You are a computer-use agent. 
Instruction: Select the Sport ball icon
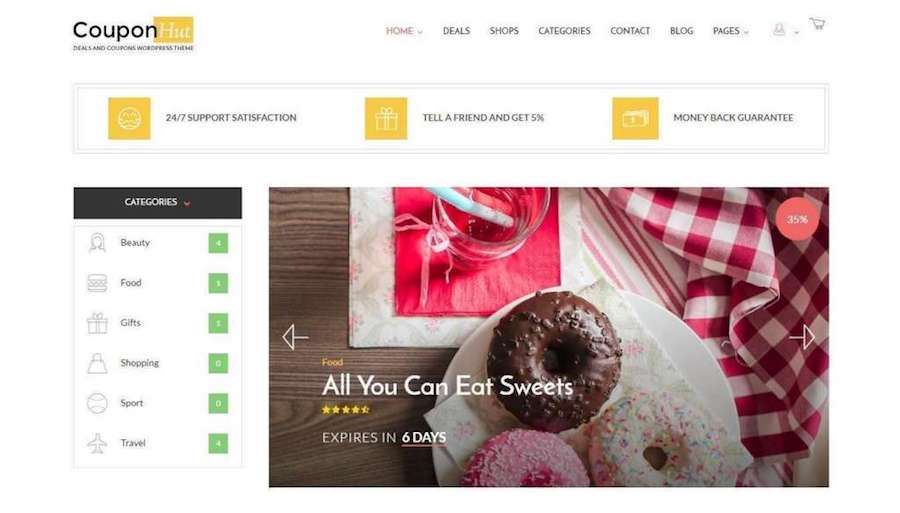coord(97,403)
